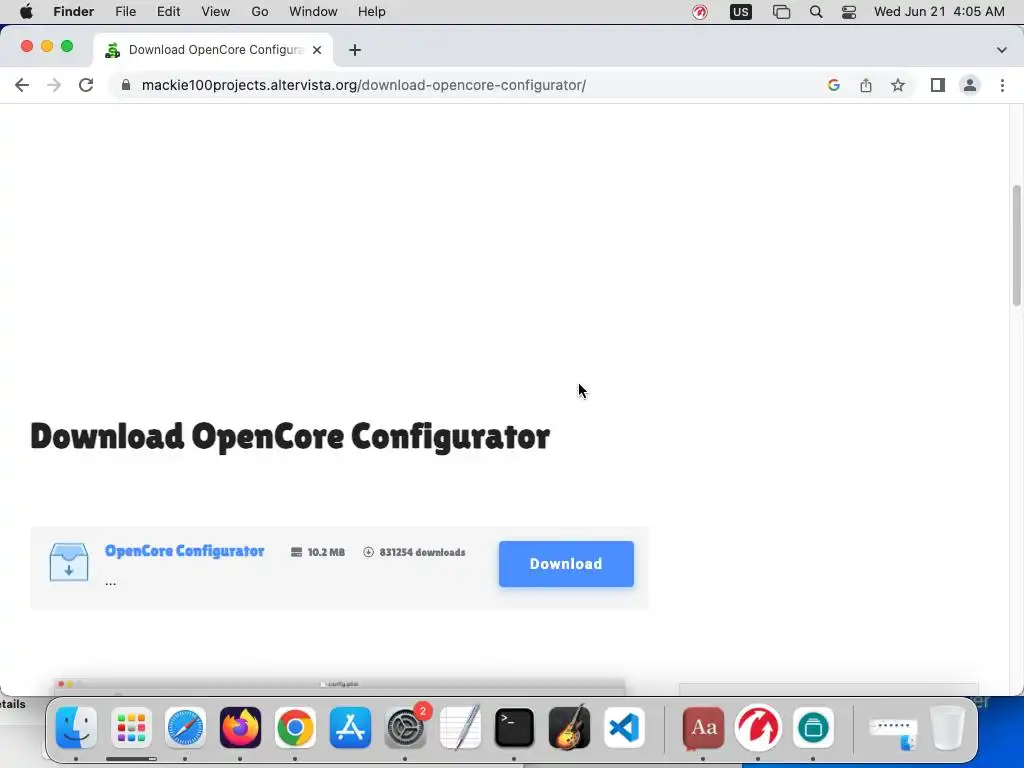1024x768 pixels.
Task: Open the File menu
Action: pyautogui.click(x=125, y=12)
